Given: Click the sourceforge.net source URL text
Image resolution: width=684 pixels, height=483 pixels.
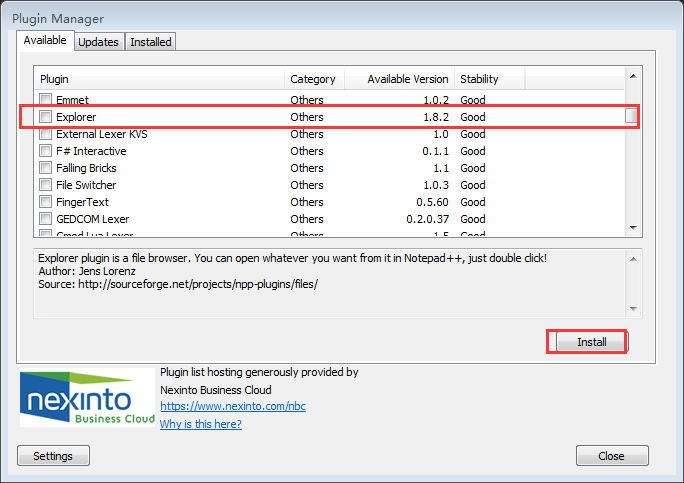Looking at the screenshot, I should [x=198, y=284].
